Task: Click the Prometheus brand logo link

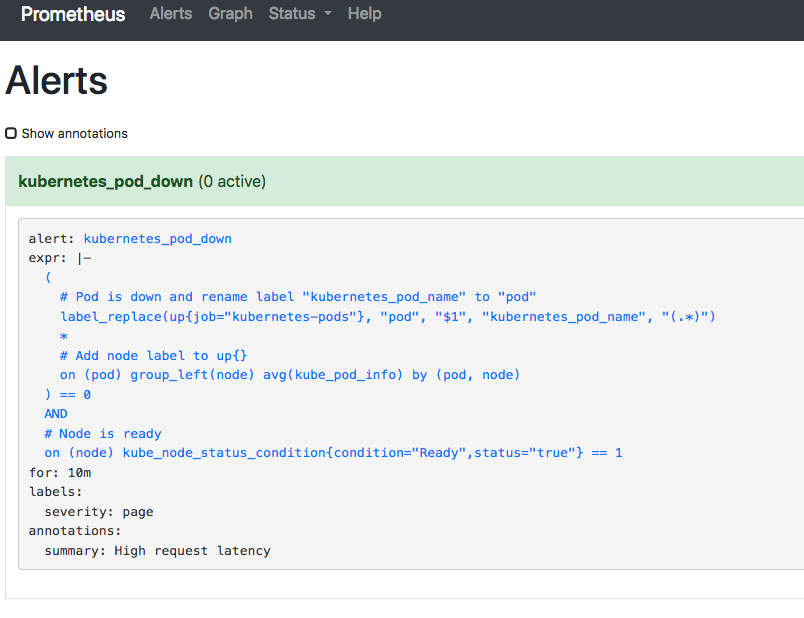Action: (73, 14)
